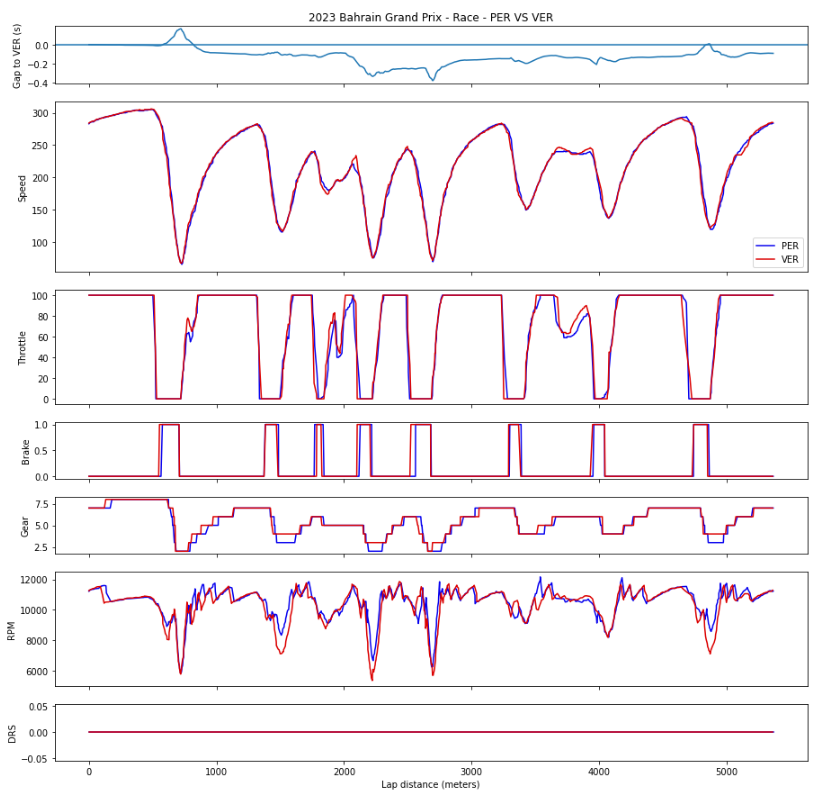828x794 pixels.
Task: Click the '−0.4' tick on the gap axis
Action: click(38, 83)
